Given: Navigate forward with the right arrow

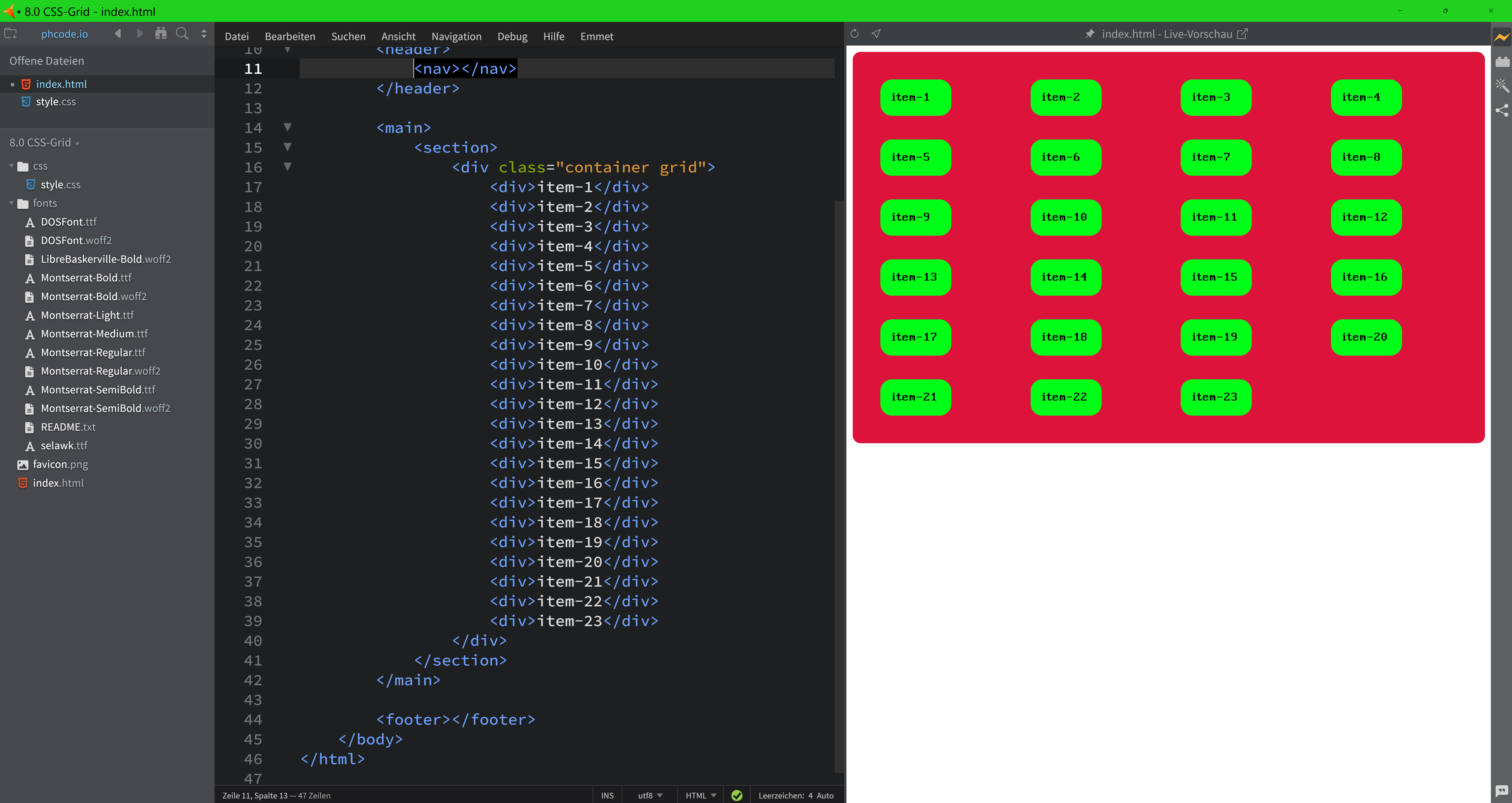Looking at the screenshot, I should pyautogui.click(x=140, y=34).
